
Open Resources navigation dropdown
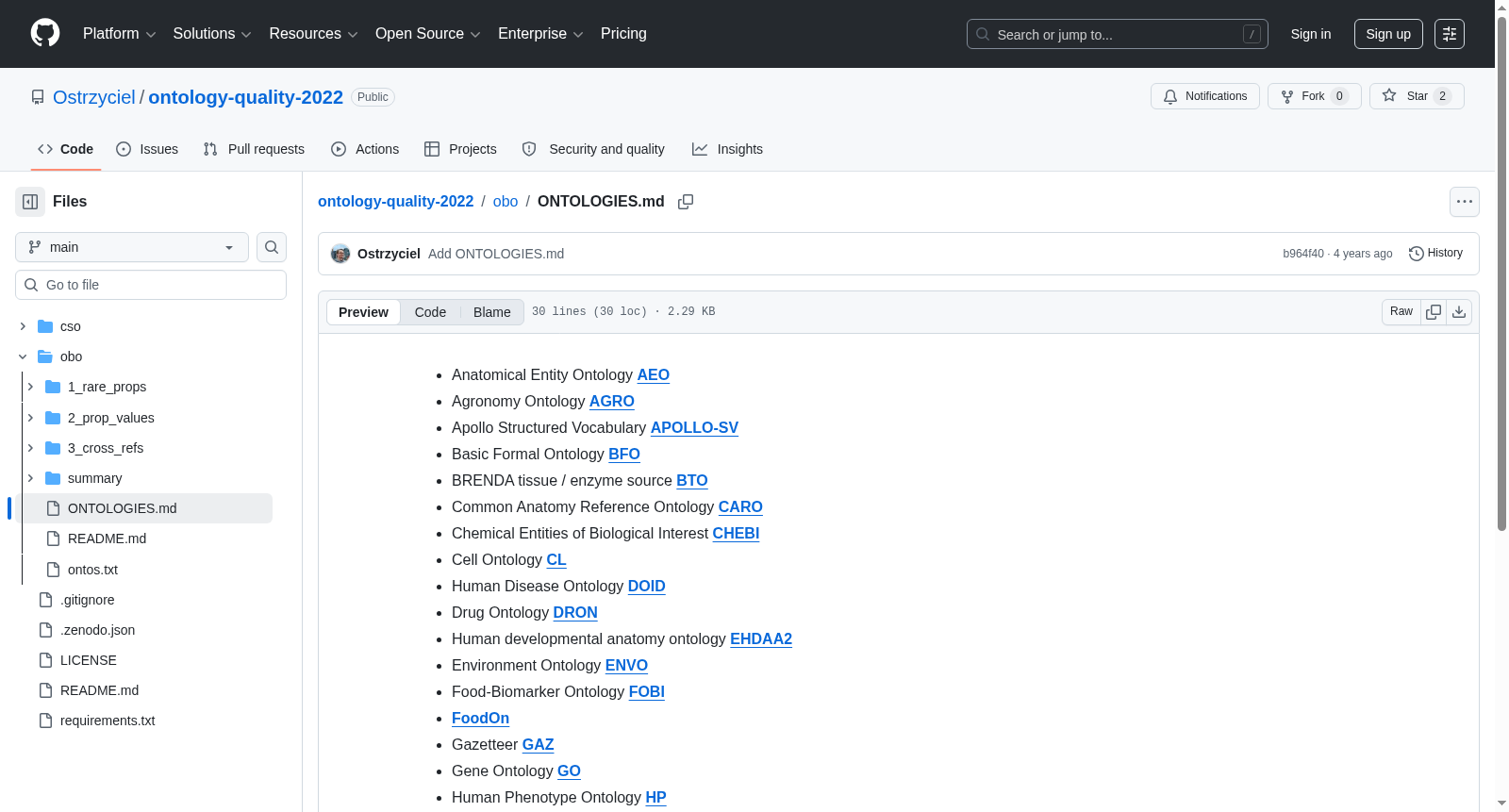[313, 34]
